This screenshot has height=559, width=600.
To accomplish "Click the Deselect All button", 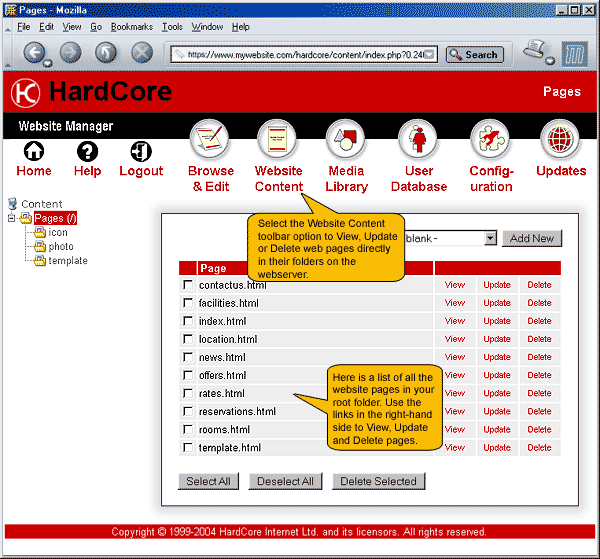I will click(285, 481).
